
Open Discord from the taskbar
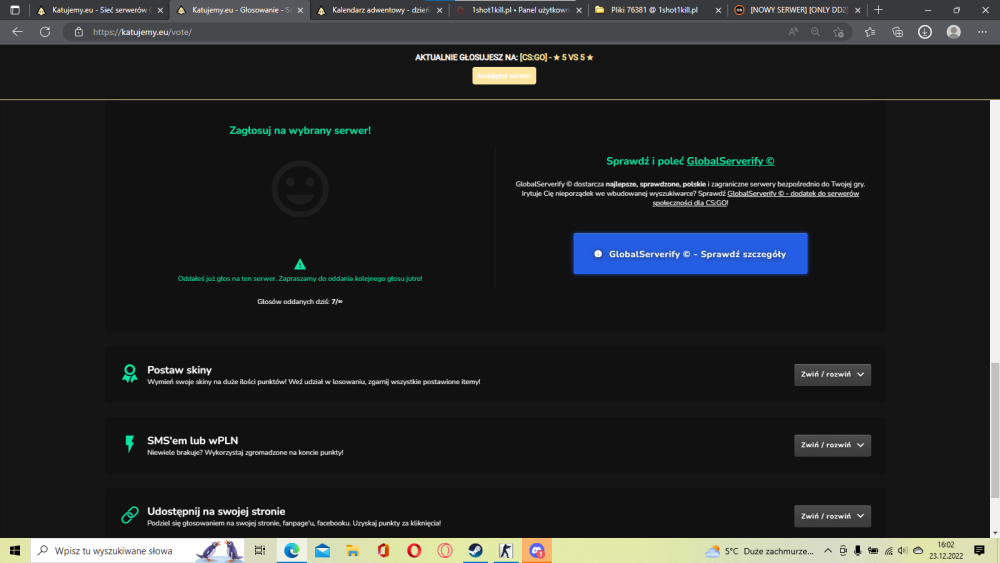click(x=536, y=550)
